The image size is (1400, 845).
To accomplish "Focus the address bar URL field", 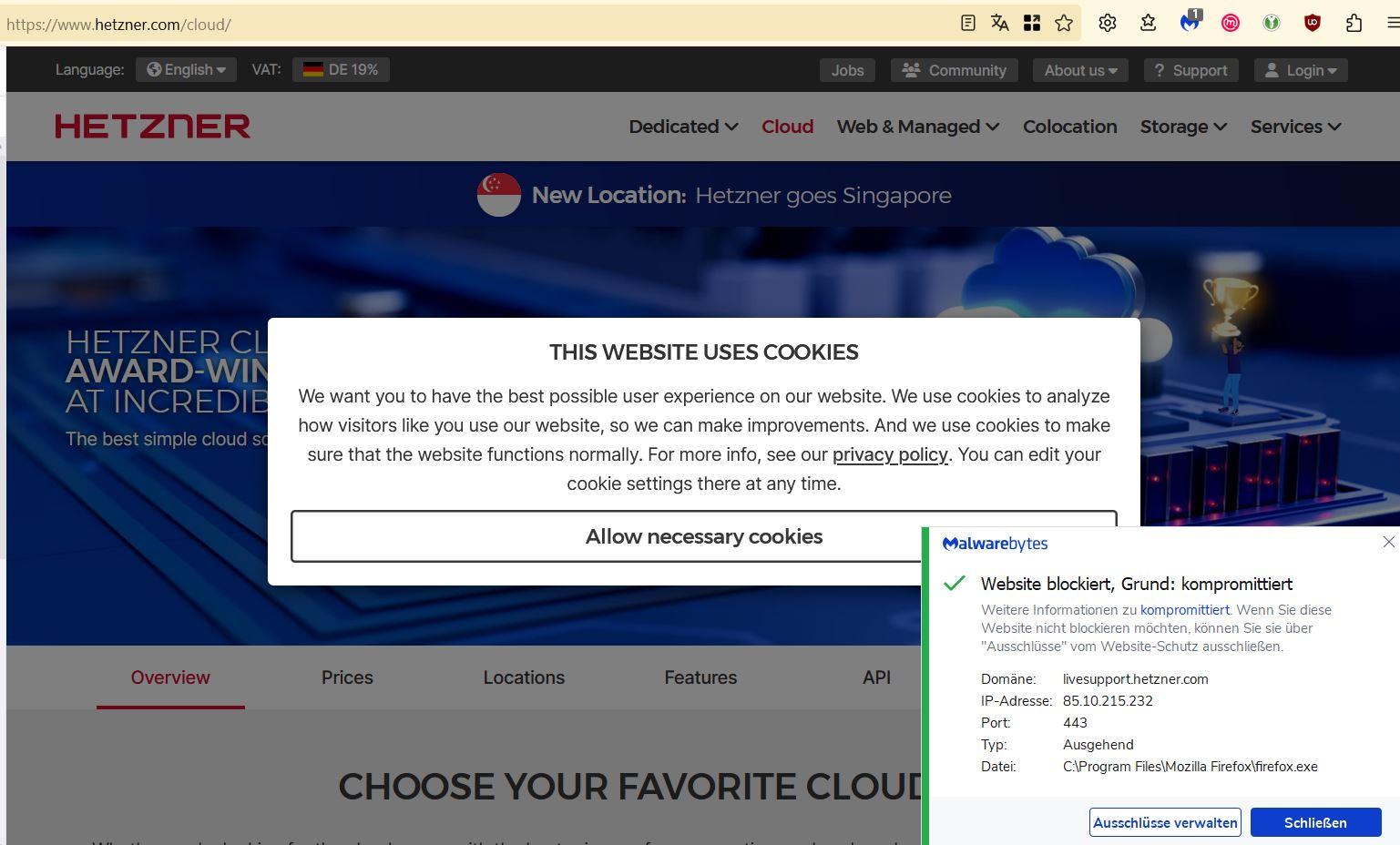I will pos(474,24).
